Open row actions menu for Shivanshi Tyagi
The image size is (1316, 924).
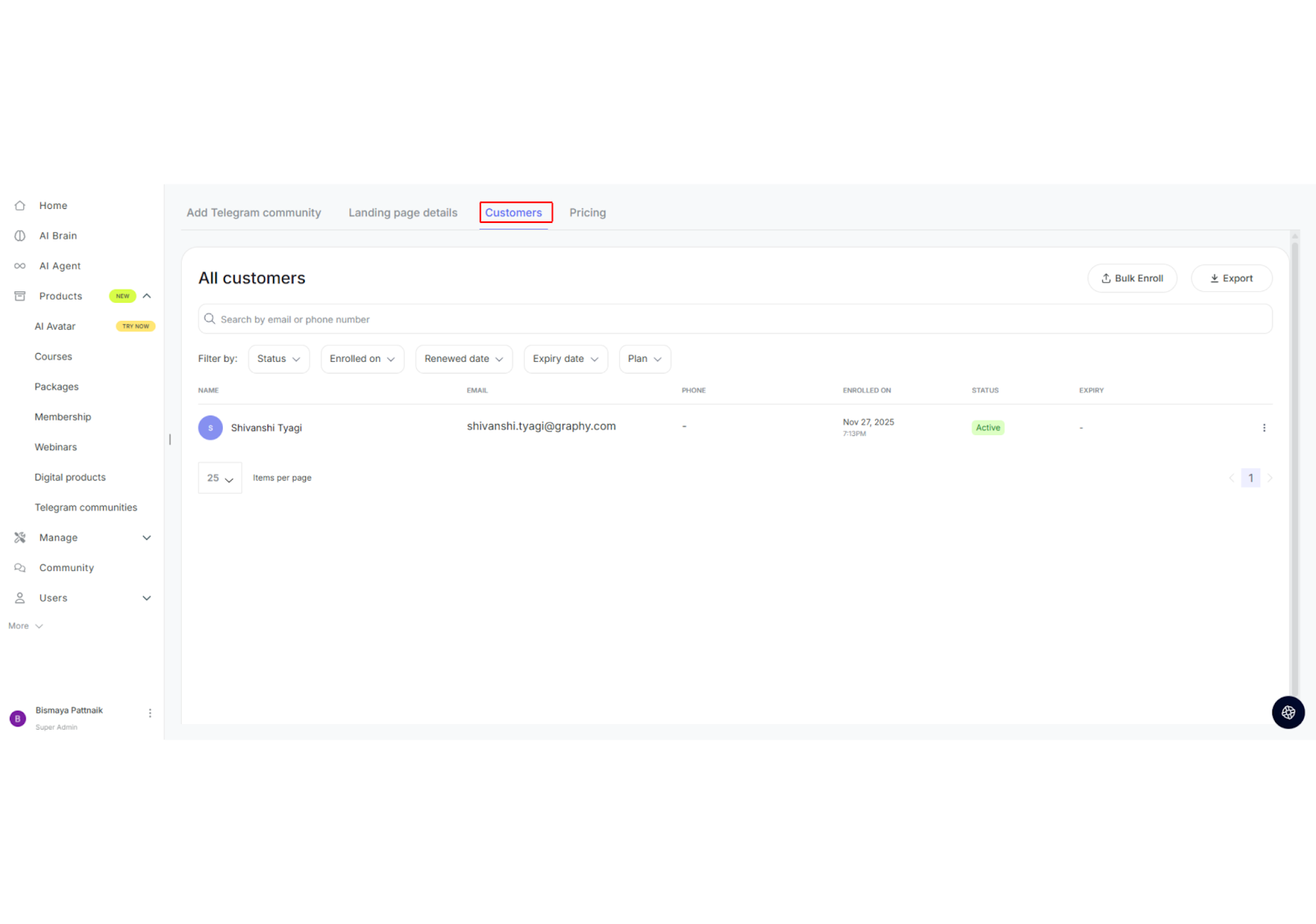[1264, 428]
